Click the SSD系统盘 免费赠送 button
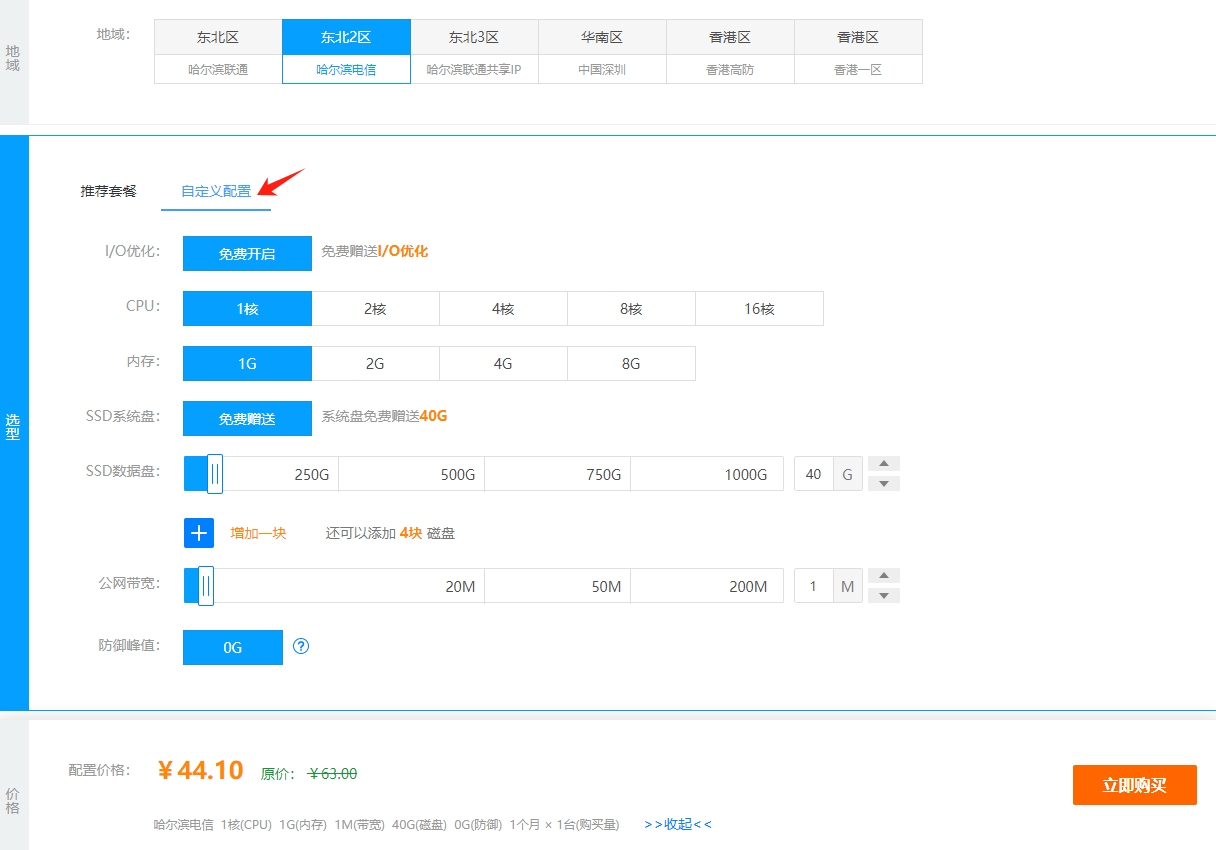The width and height of the screenshot is (1216, 850). pos(247,419)
